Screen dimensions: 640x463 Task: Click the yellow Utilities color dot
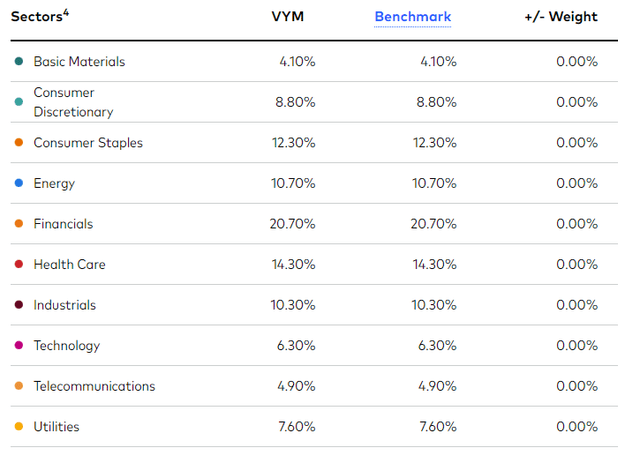pos(19,426)
